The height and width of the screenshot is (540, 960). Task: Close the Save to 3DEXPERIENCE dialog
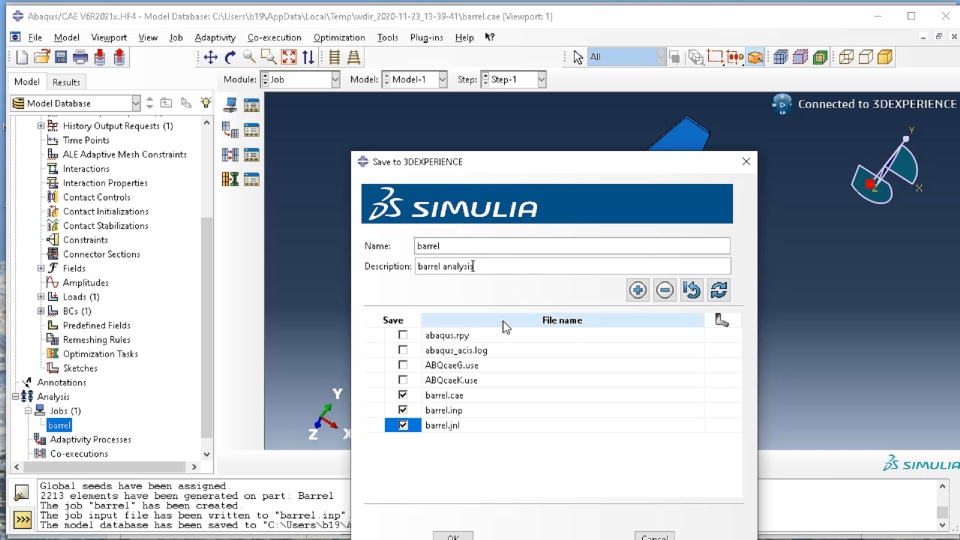[746, 162]
